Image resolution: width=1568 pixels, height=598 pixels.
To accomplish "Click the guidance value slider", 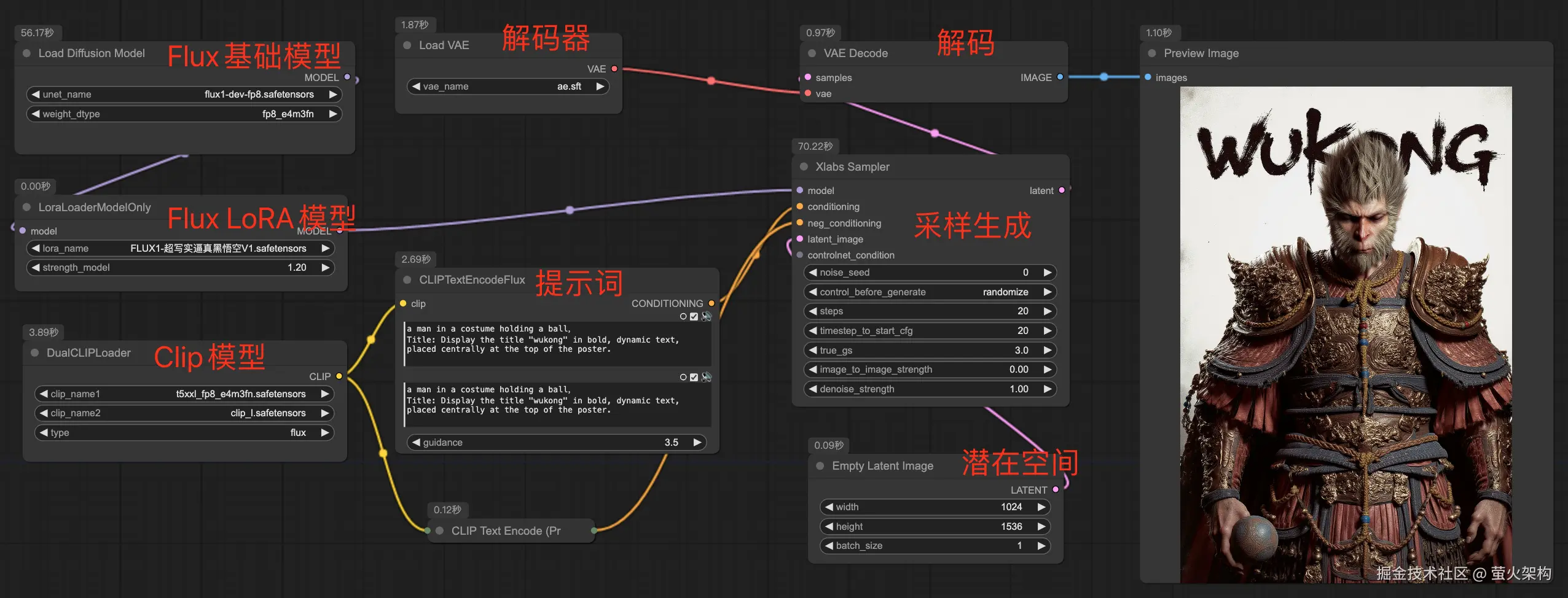I will tap(557, 443).
